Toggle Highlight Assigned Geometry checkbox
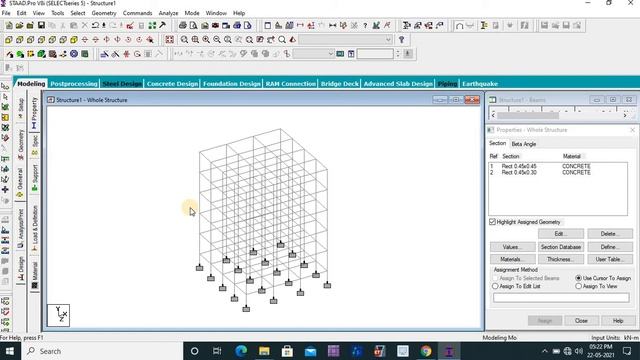640x360 pixels. (492, 222)
